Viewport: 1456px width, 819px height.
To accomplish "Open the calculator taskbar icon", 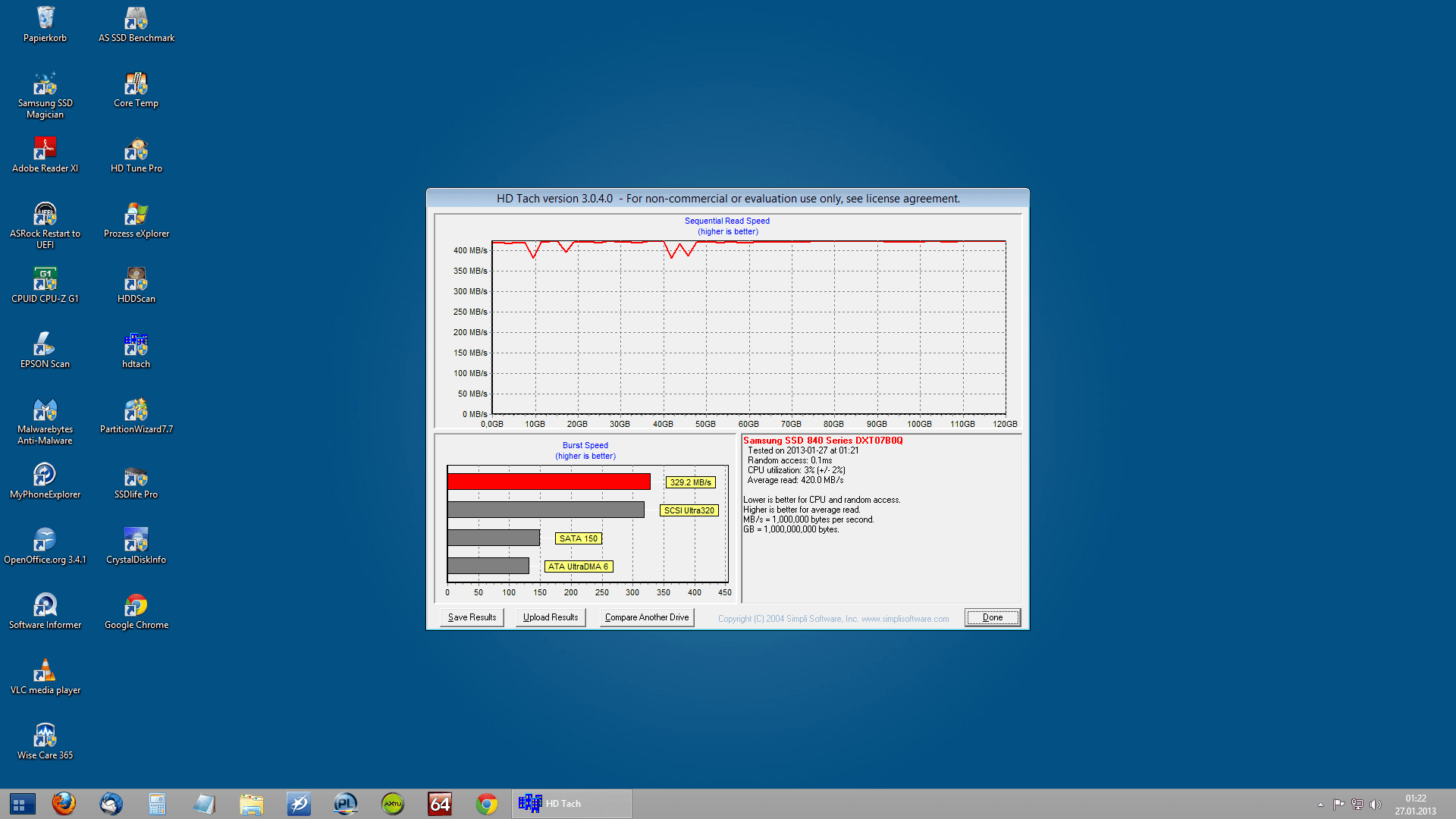I will point(158,804).
